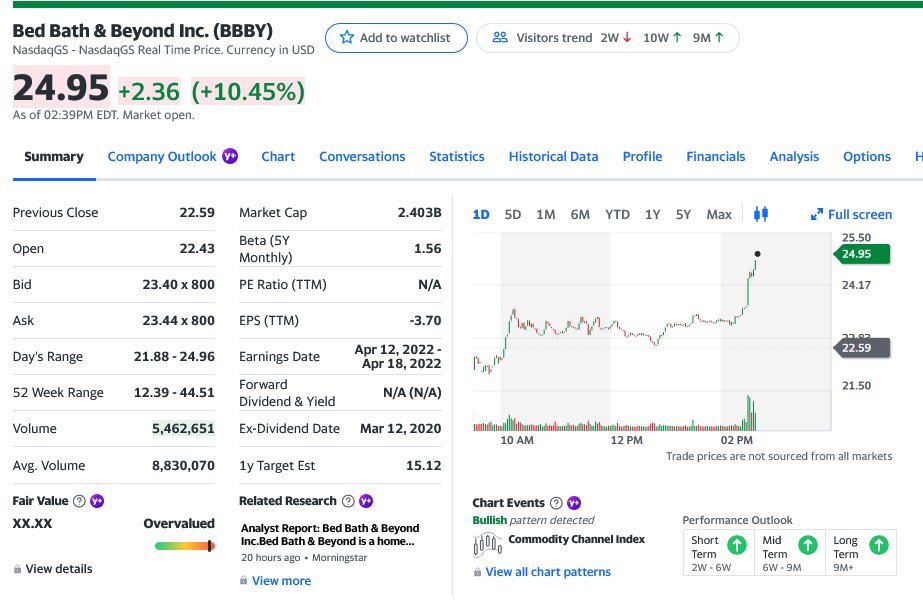Click the Fair Value overvalued gauge bar
The width and height of the screenshot is (923, 600).
[184, 546]
